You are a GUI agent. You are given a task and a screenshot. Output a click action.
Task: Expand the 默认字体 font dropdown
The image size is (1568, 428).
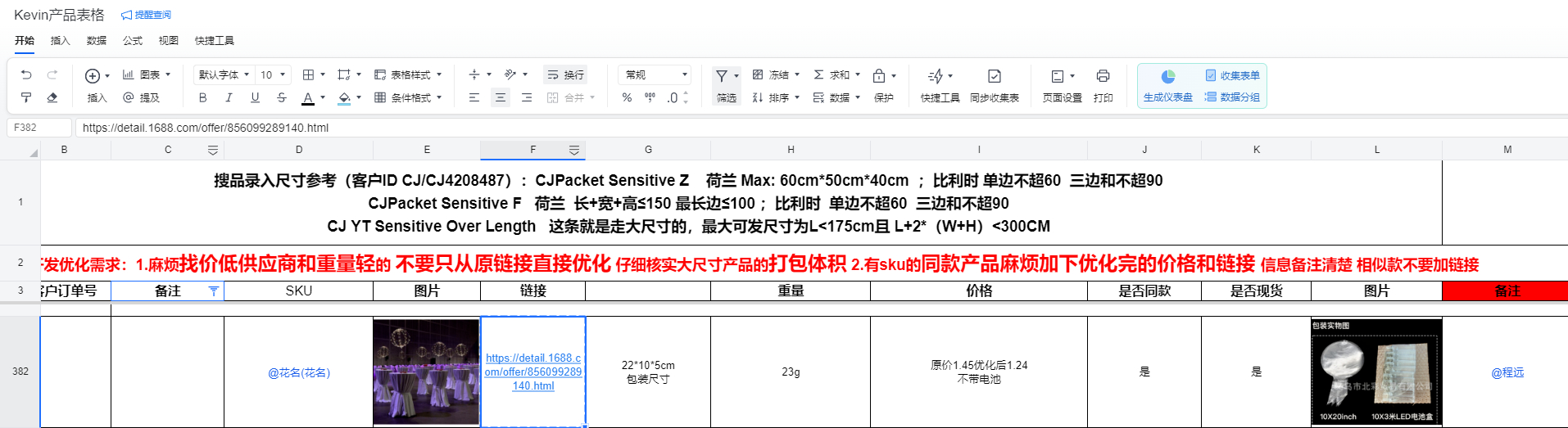(224, 74)
